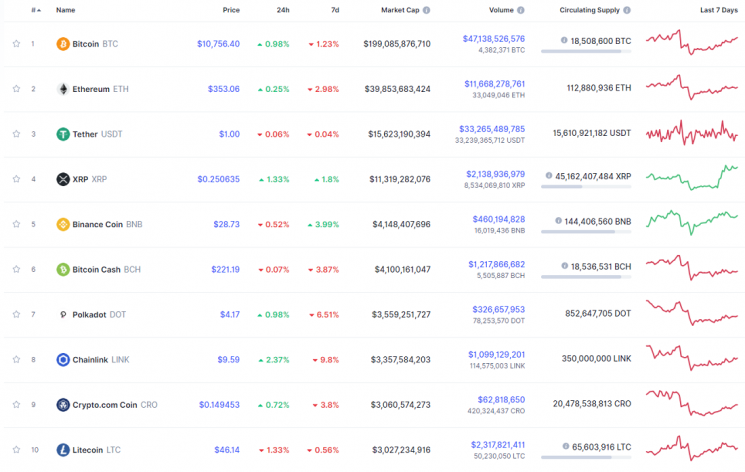Image resolution: width=745 pixels, height=472 pixels.
Task: Open the Ethereum ETH coin page
Action: click(100, 89)
